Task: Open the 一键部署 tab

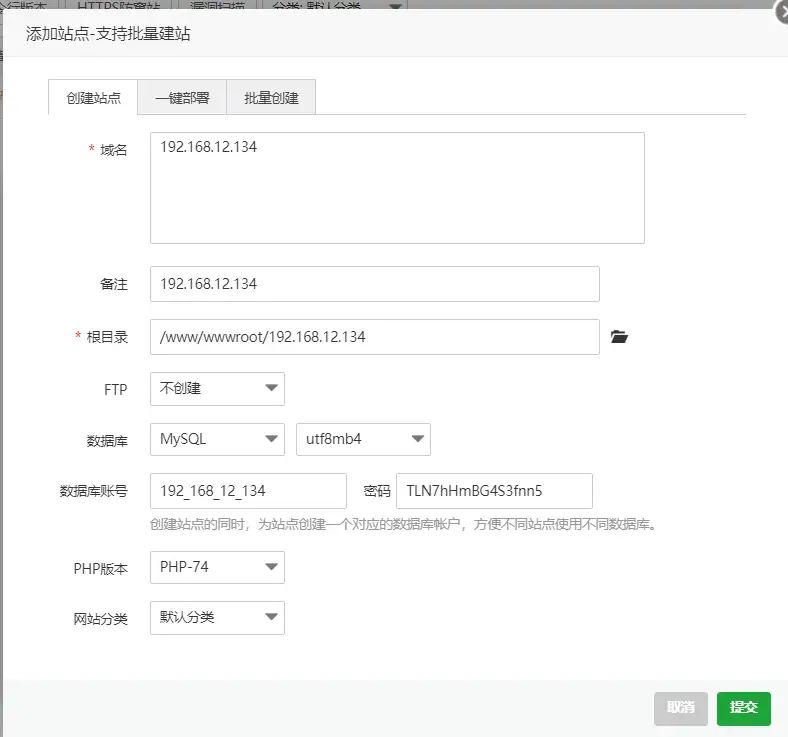Action: coord(182,98)
